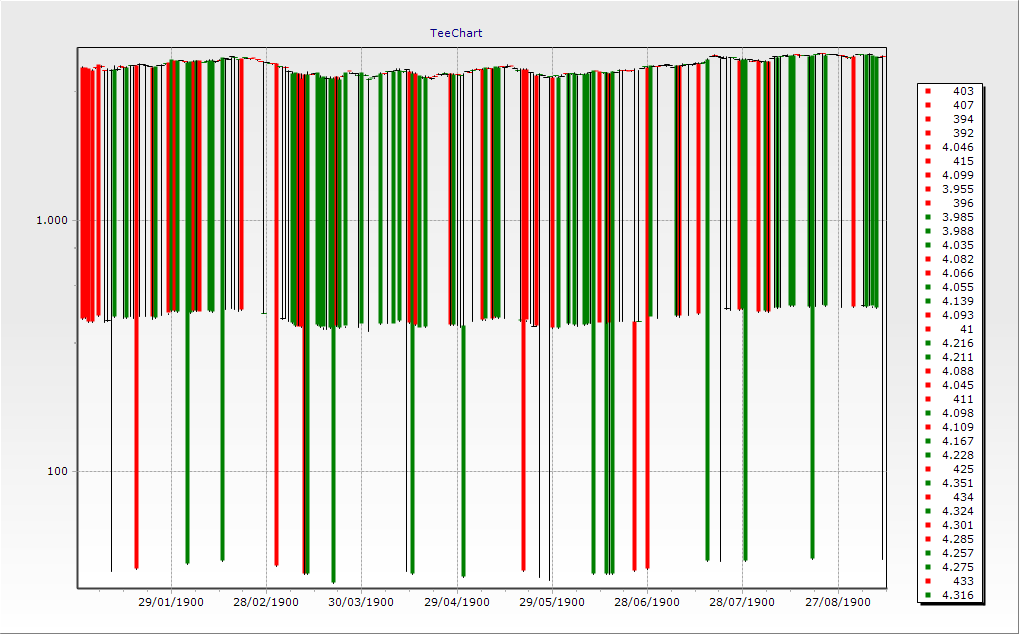Select legend entry 396
This screenshot has height=634, width=1019.
[949, 203]
